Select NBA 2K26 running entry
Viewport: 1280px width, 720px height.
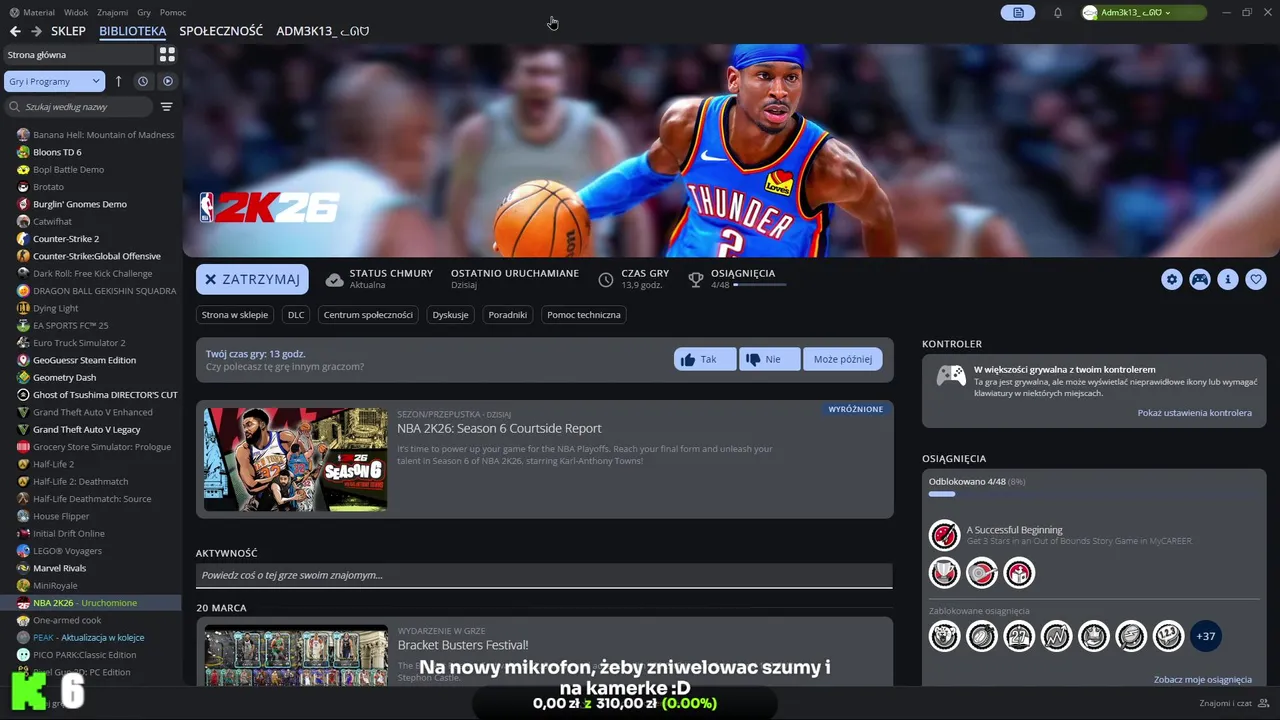coord(85,603)
